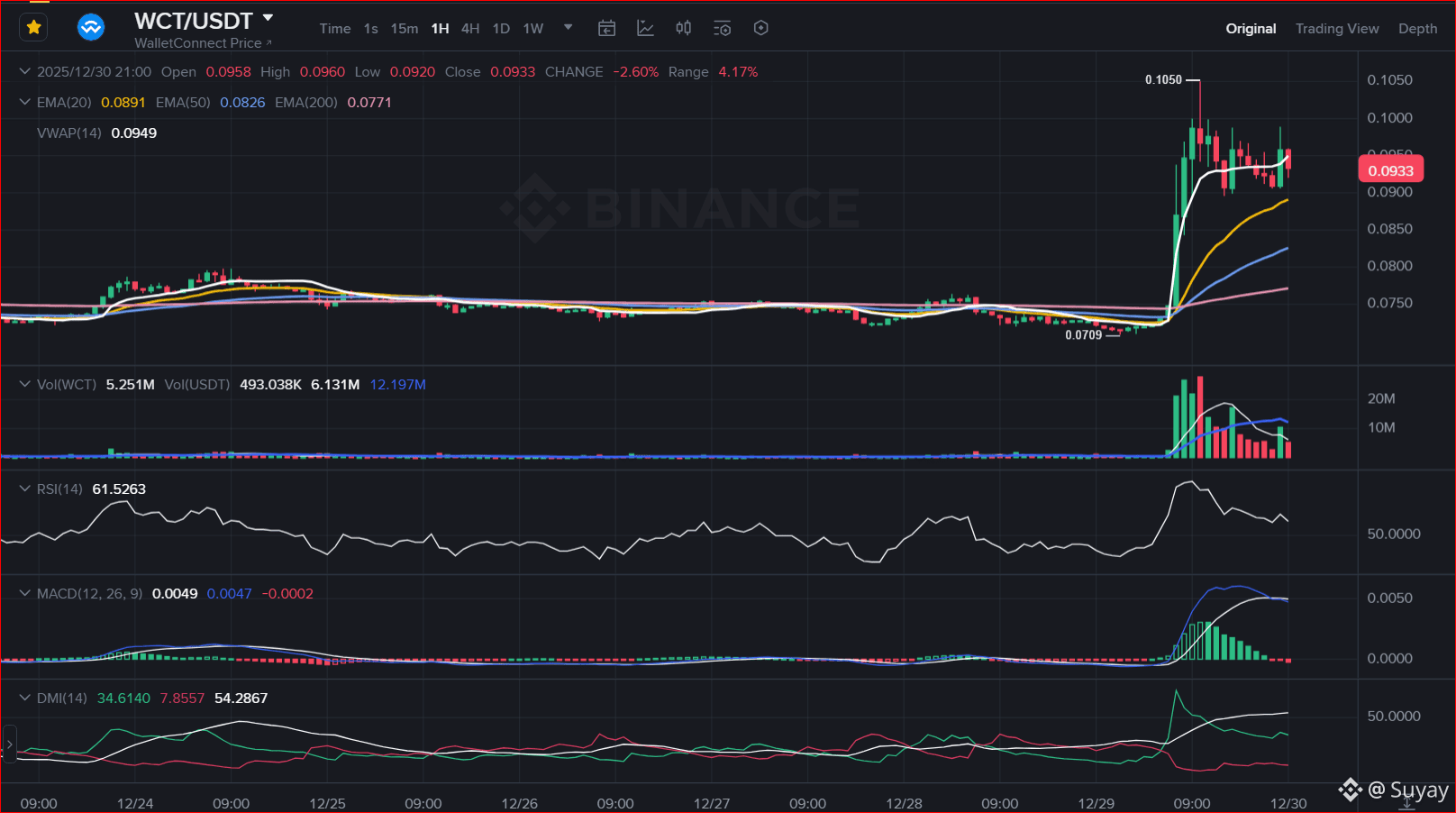Click the DMI white value 54.2867
The height and width of the screenshot is (813, 1456).
pos(241,698)
